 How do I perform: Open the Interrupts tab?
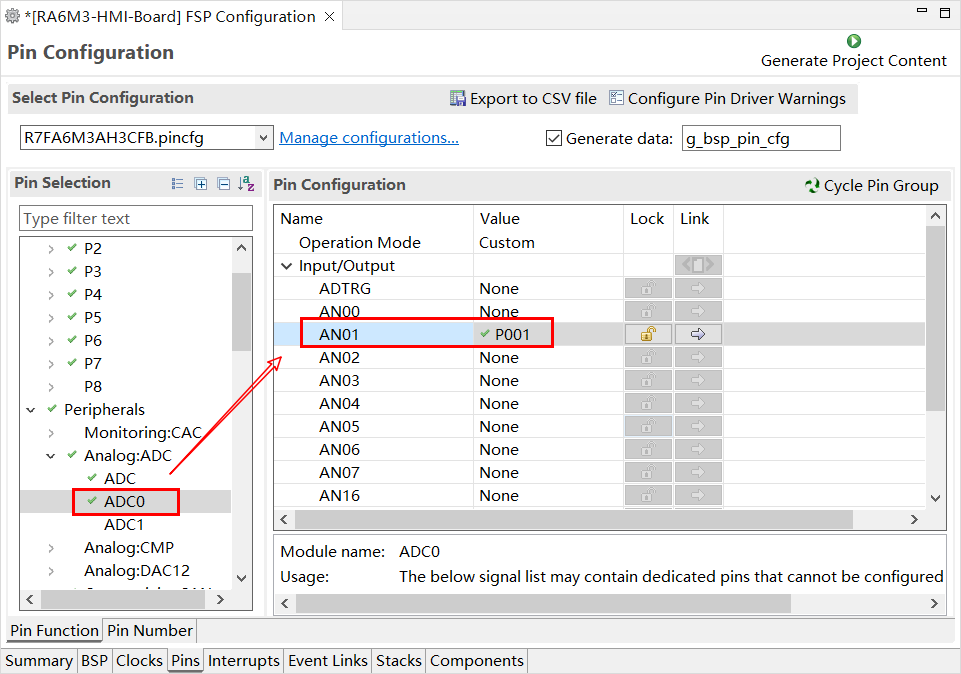point(243,661)
